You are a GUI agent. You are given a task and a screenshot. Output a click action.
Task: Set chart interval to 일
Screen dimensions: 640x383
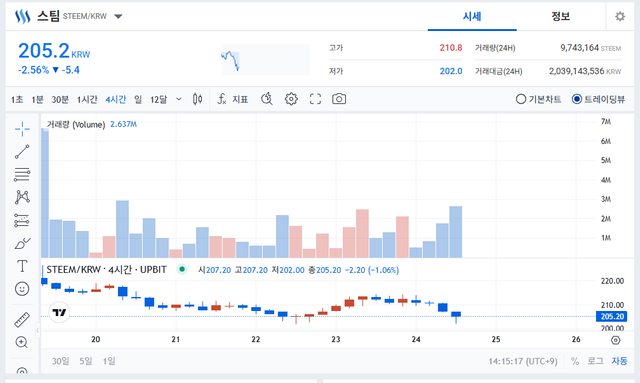click(138, 99)
